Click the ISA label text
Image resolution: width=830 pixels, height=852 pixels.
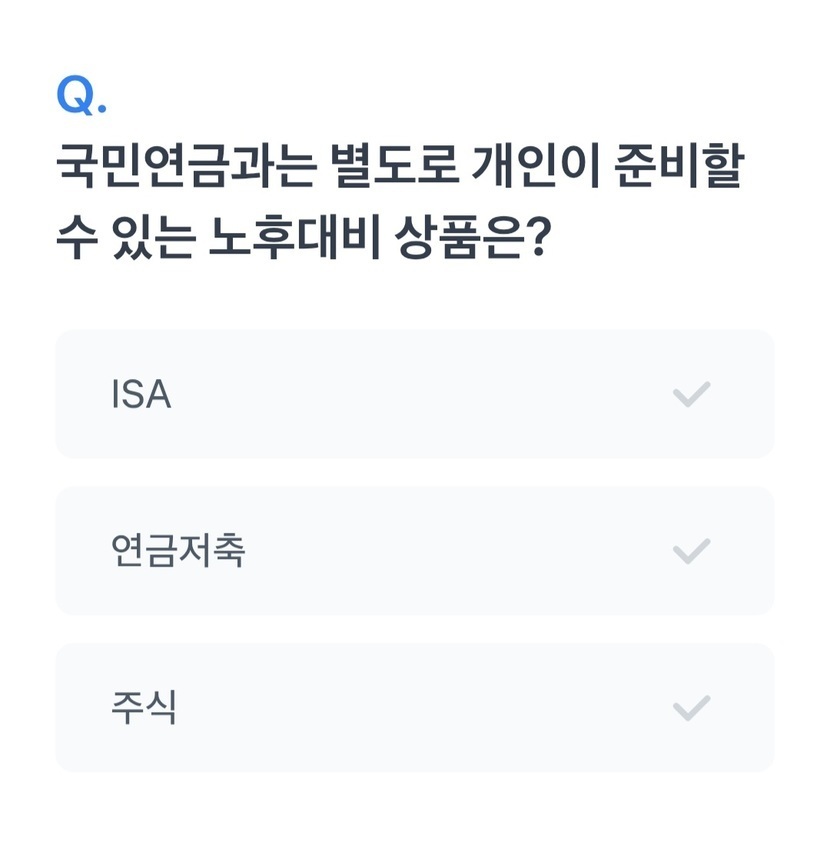click(141, 395)
